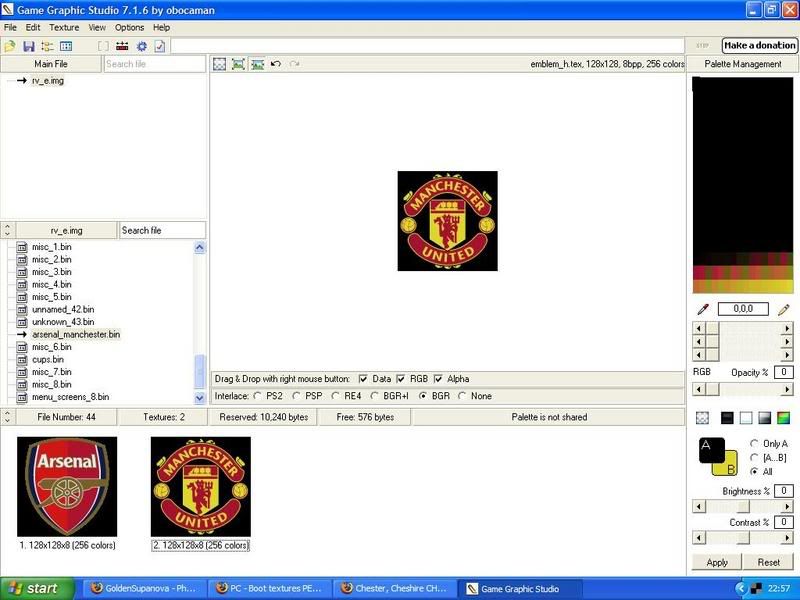The image size is (800, 600).
Task: Open the Texture menu
Action: 64,28
